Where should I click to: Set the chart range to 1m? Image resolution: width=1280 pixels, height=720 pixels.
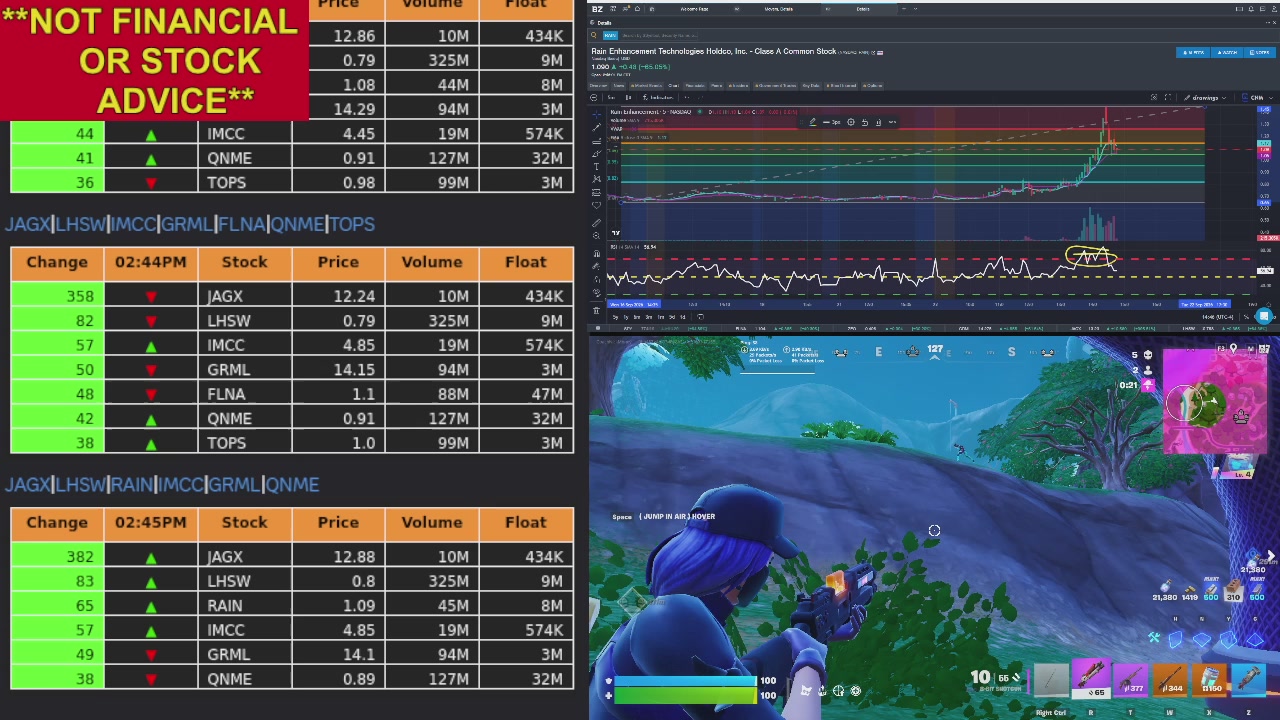[661, 317]
